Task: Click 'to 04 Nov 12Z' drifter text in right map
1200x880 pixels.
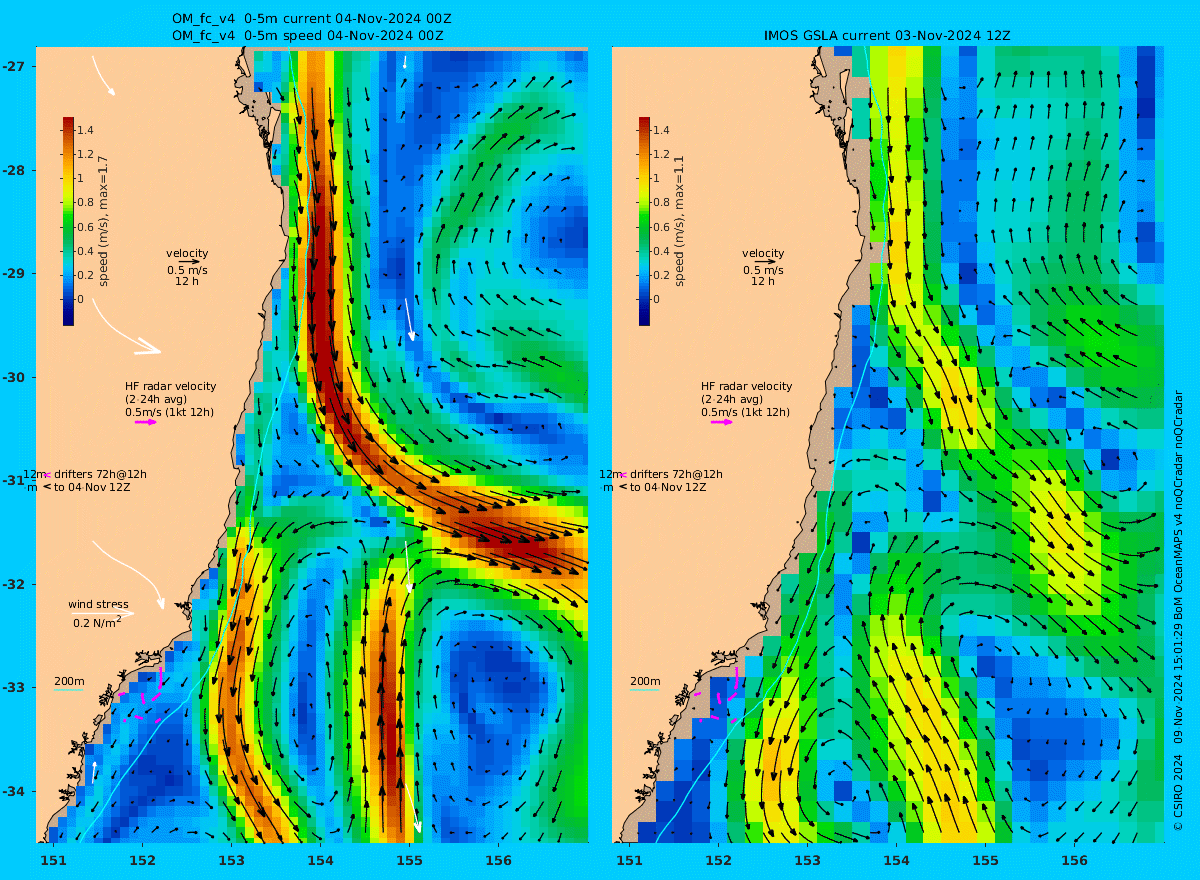Action: click(669, 487)
